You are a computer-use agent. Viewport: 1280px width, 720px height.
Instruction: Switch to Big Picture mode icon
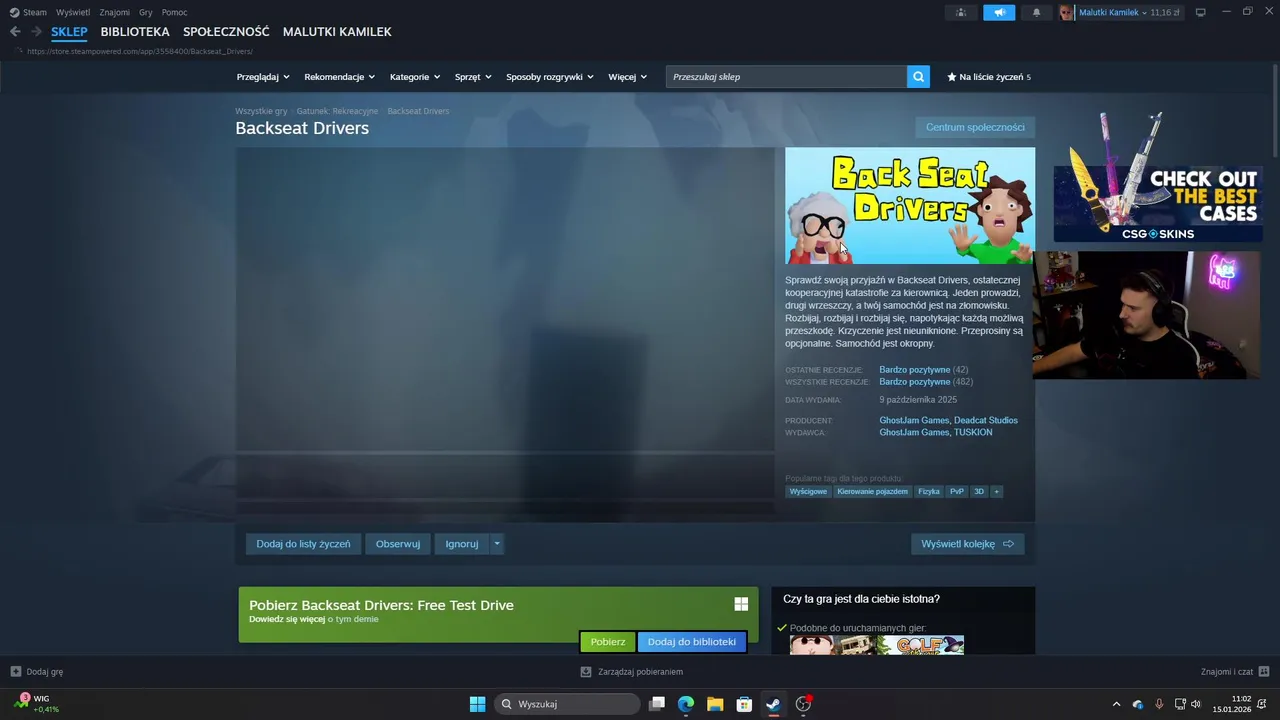pos(1201,12)
